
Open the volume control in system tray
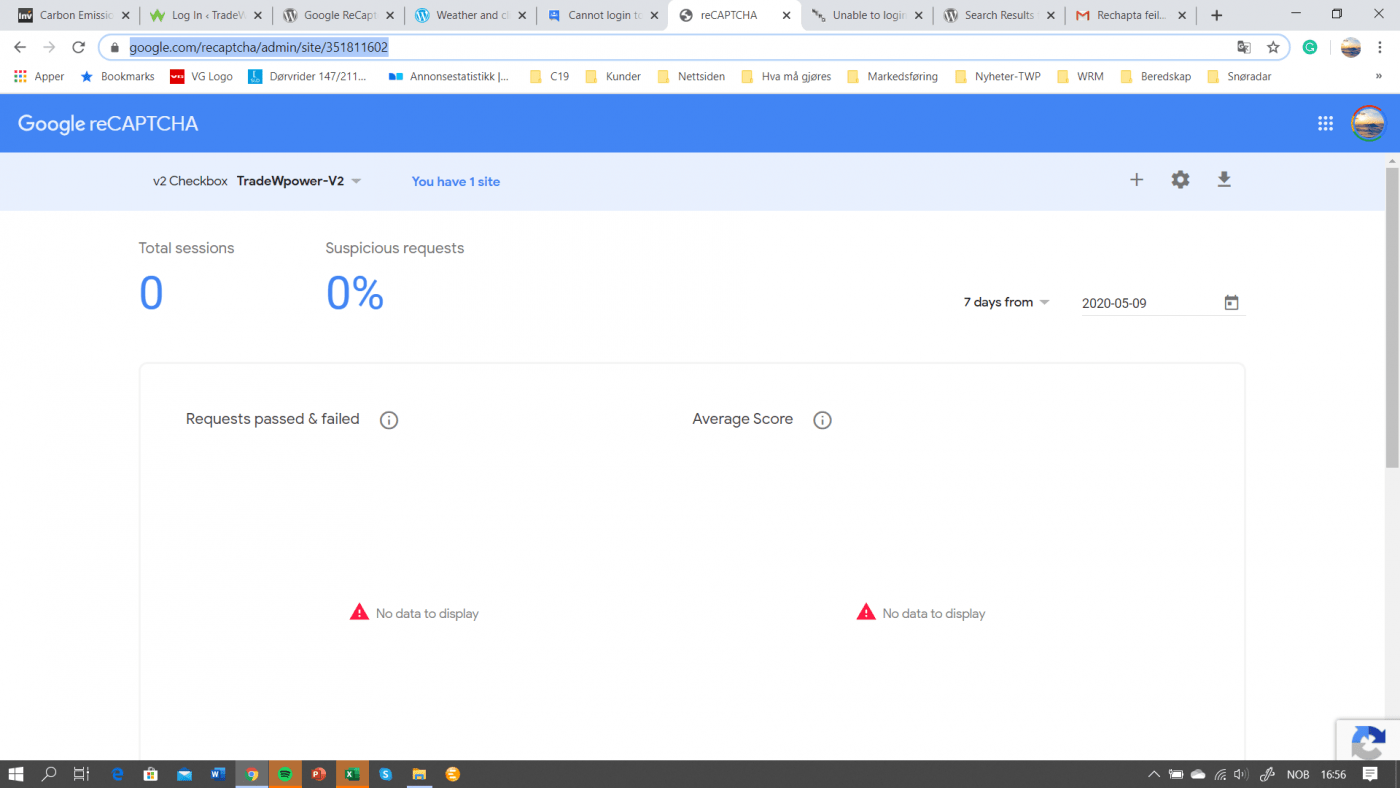click(x=1241, y=774)
